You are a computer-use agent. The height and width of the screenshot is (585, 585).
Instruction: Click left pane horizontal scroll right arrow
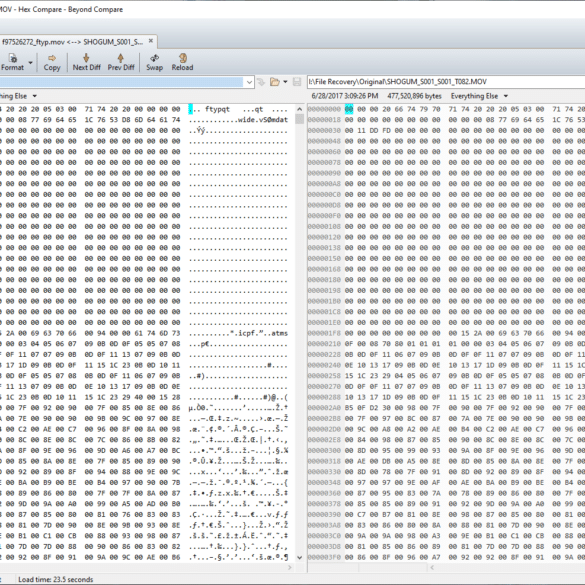[291, 567]
